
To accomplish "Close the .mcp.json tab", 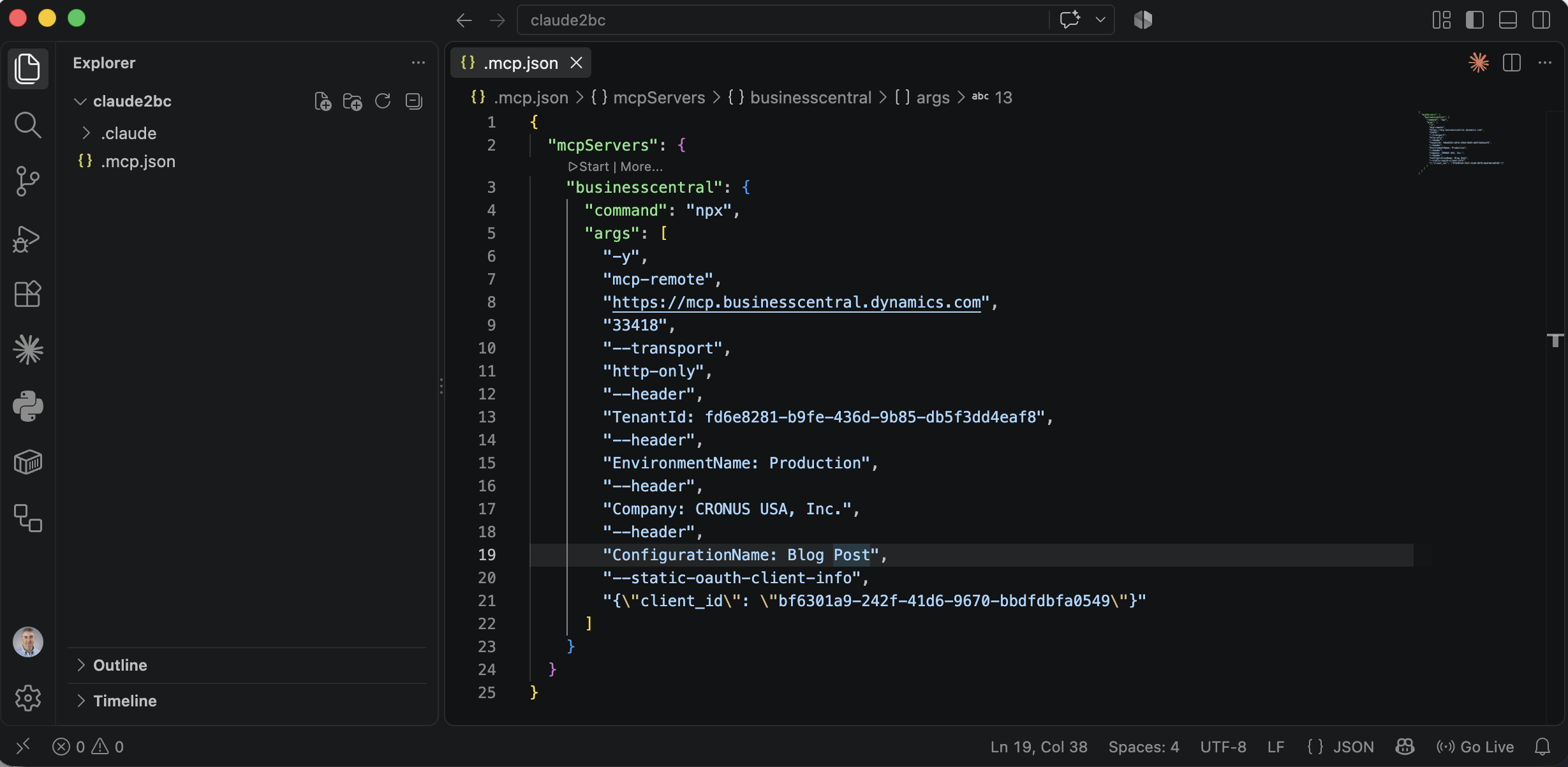I will [x=576, y=63].
